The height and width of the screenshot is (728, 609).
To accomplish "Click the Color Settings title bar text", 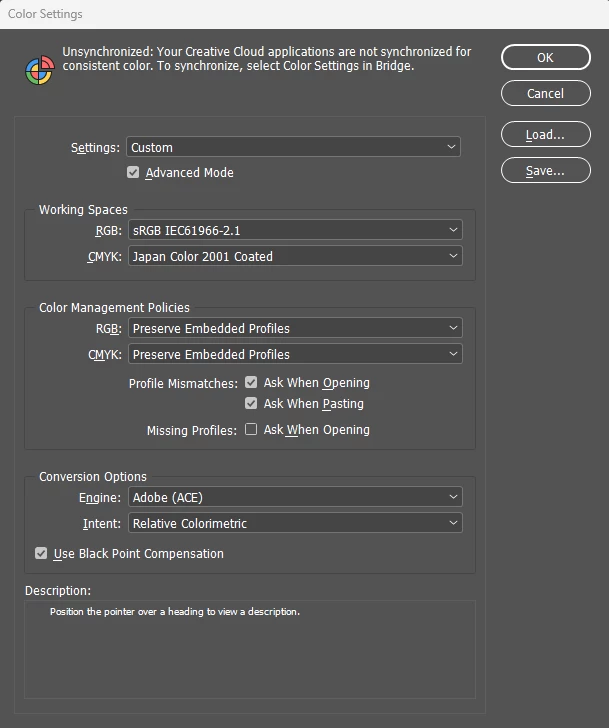I will tap(45, 14).
